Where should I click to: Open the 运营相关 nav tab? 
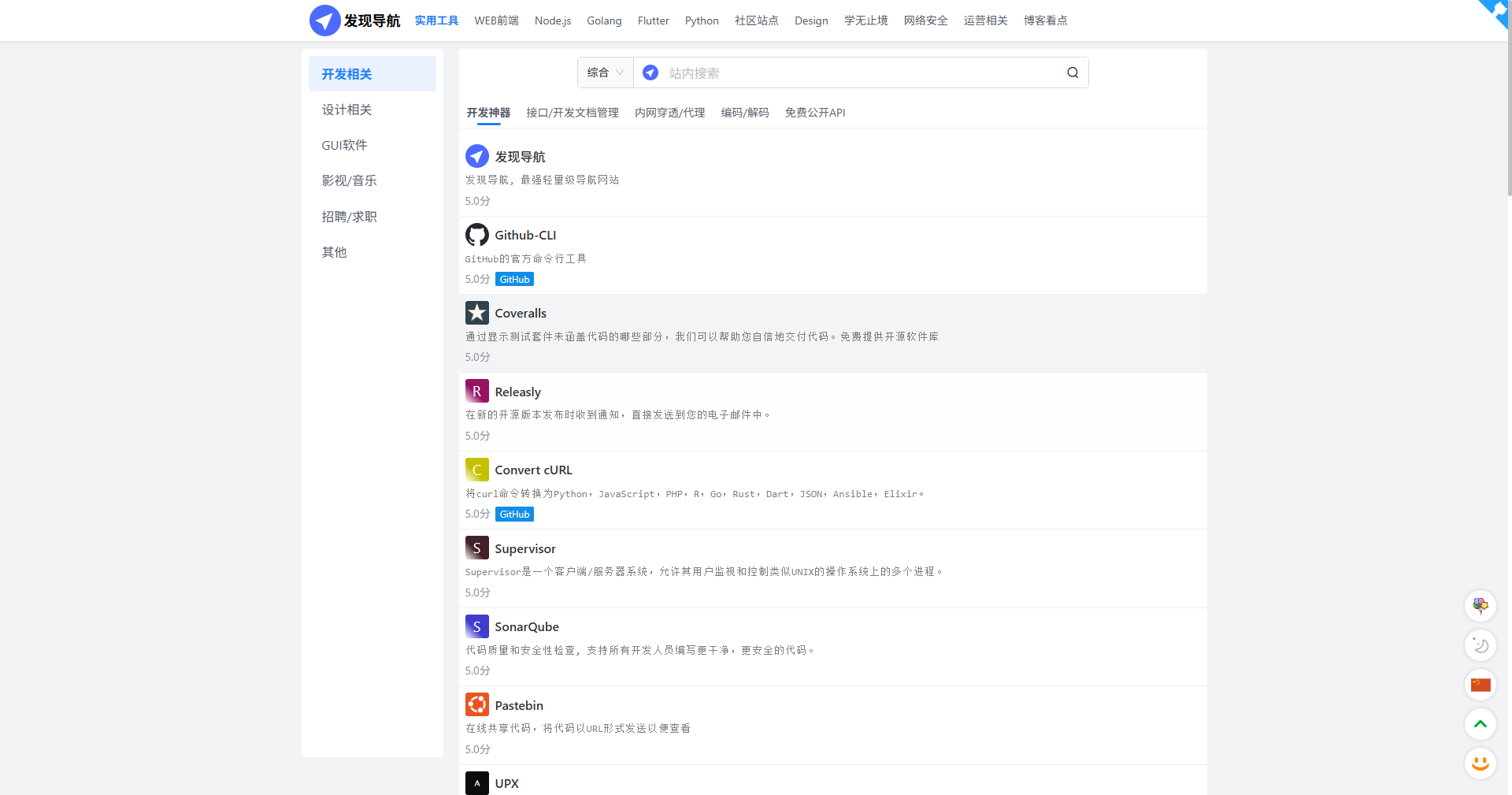click(986, 20)
